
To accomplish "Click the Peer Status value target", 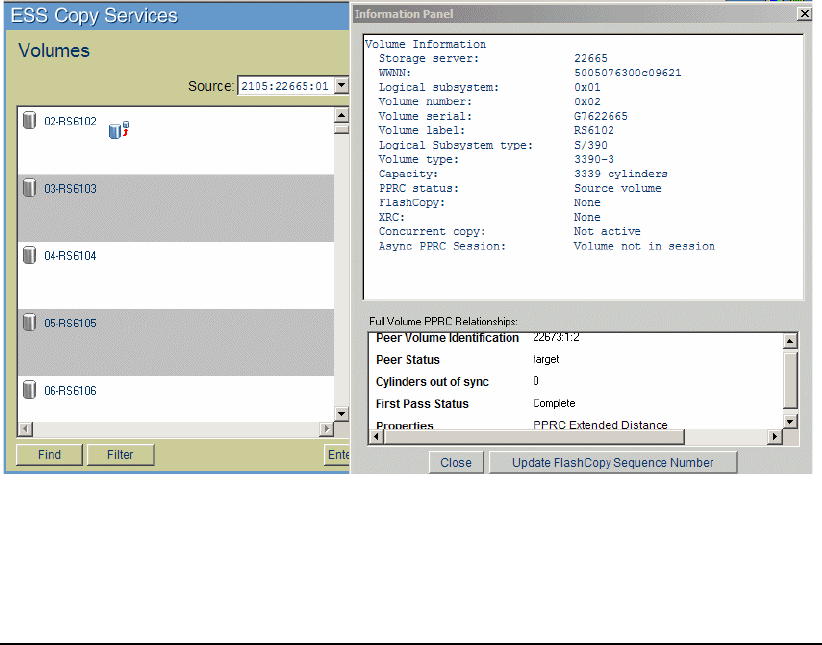I will [546, 359].
